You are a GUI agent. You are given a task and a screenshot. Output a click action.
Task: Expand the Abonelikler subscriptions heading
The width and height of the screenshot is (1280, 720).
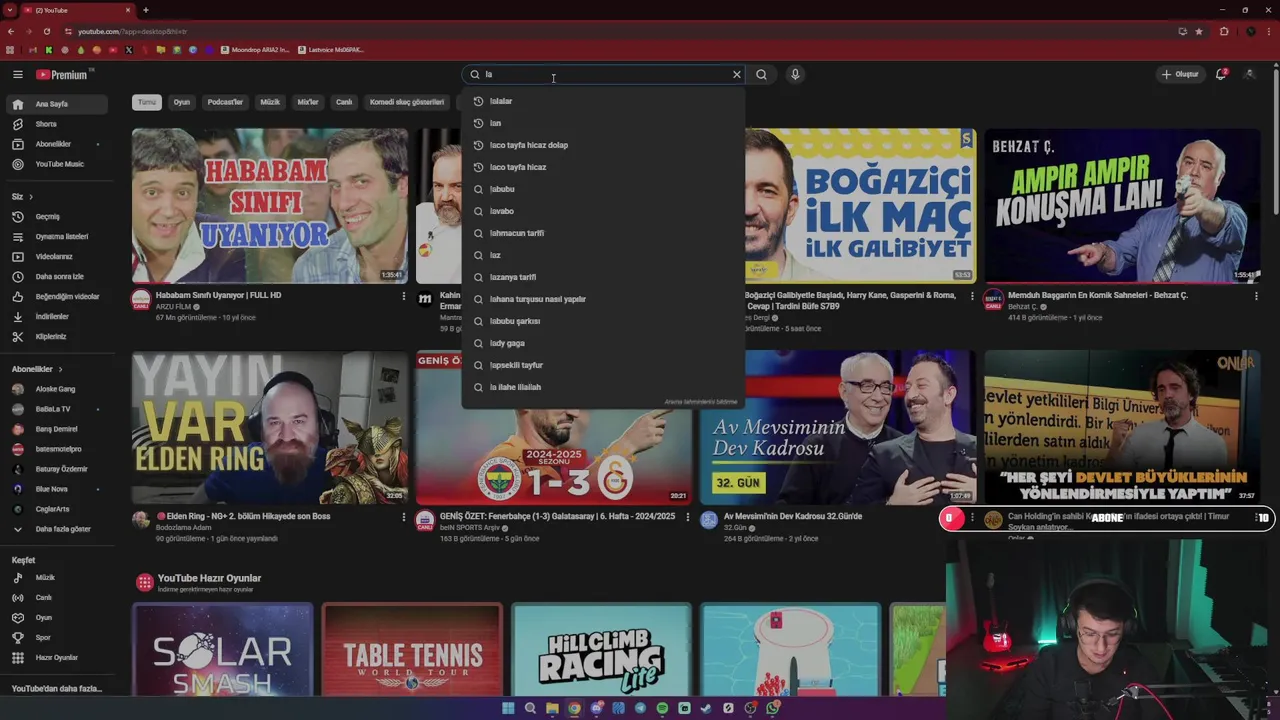pos(37,369)
